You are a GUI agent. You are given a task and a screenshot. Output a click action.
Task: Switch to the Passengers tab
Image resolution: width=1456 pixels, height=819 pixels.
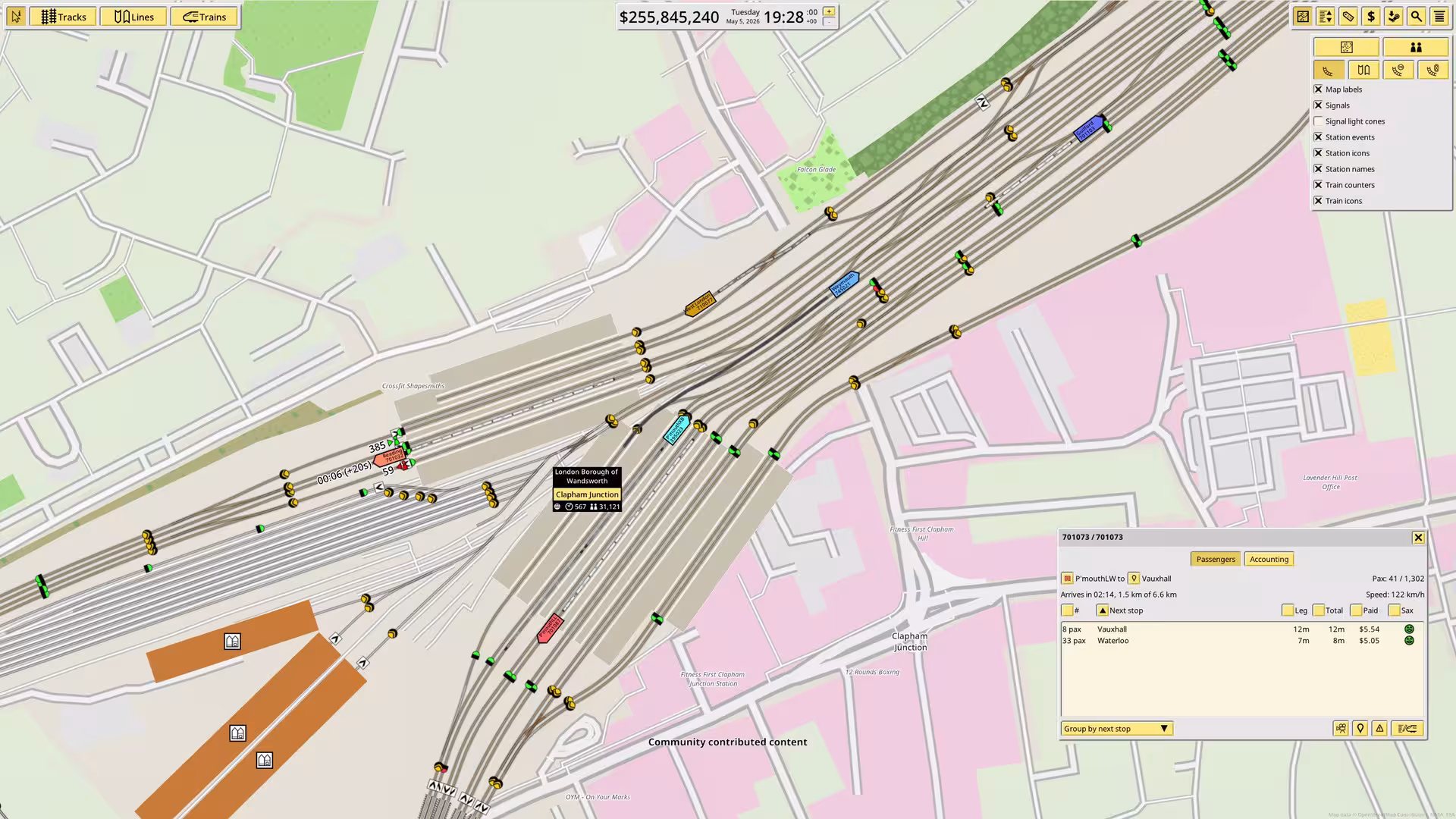(x=1216, y=559)
